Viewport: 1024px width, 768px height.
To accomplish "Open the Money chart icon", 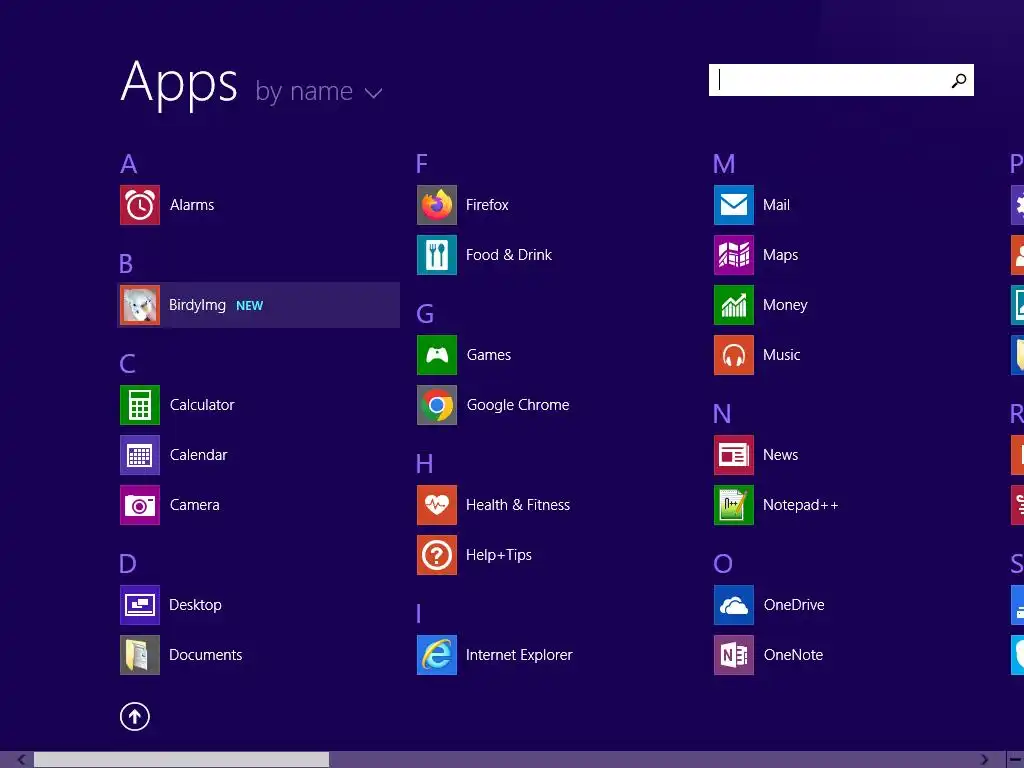I will click(734, 305).
